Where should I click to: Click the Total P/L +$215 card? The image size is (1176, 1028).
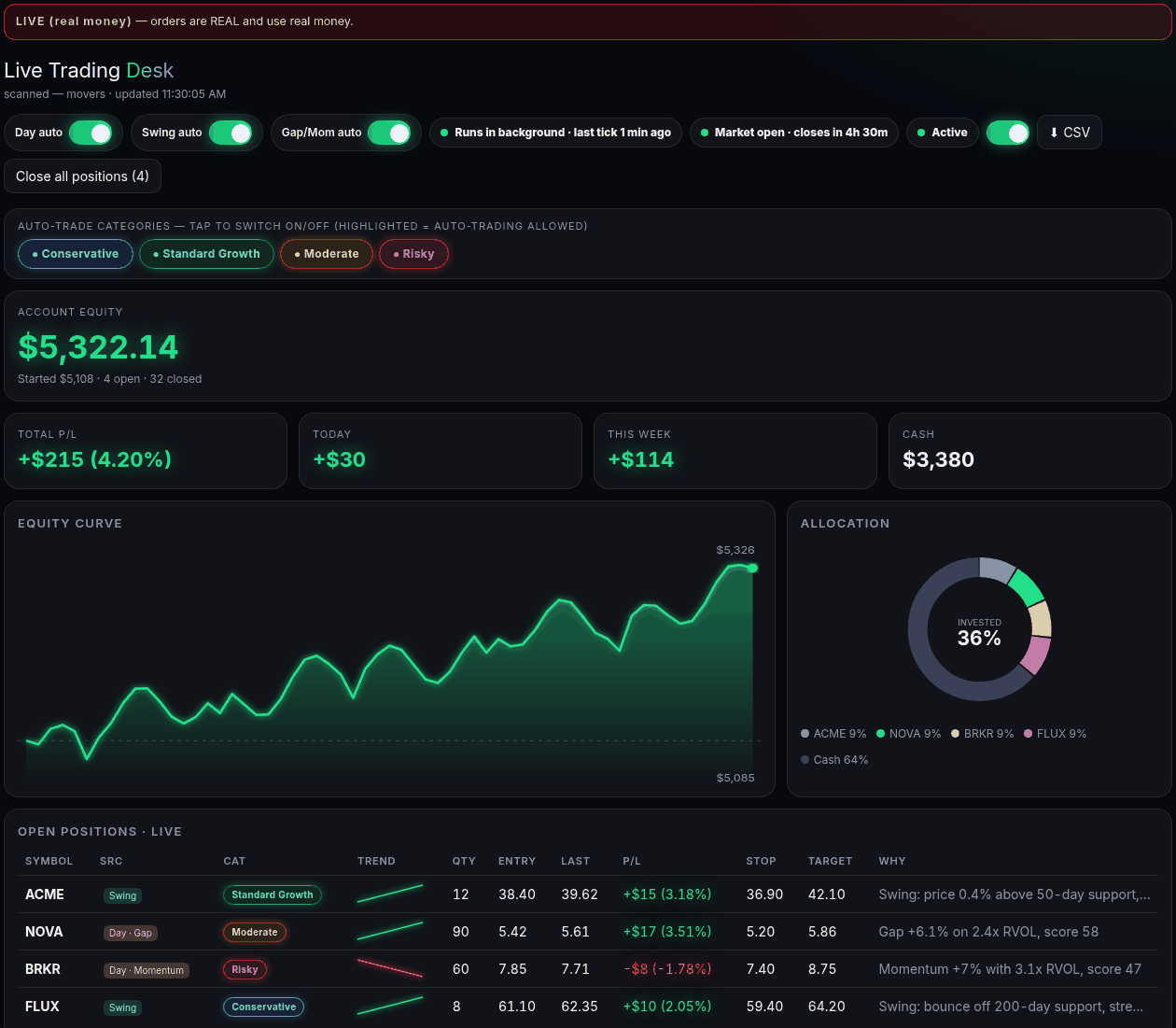146,451
